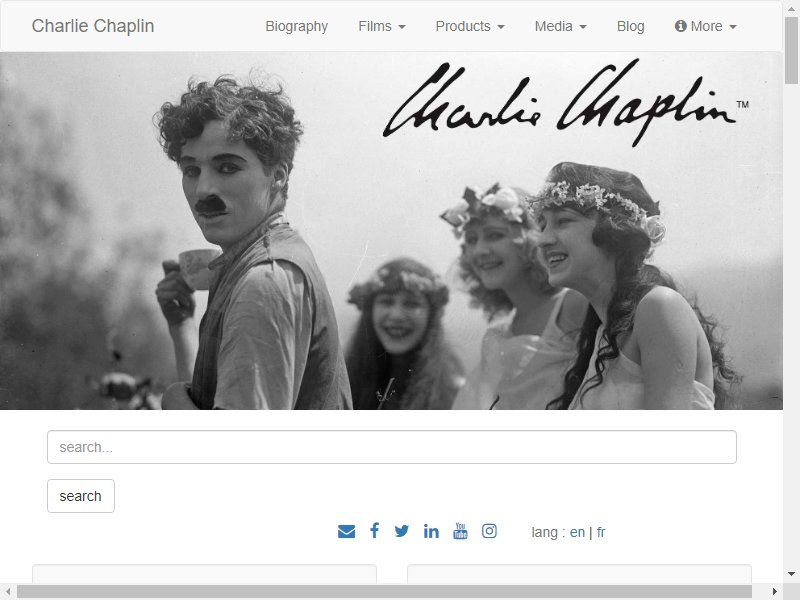Visit the Facebook page icon
The height and width of the screenshot is (600, 800).
(x=374, y=531)
